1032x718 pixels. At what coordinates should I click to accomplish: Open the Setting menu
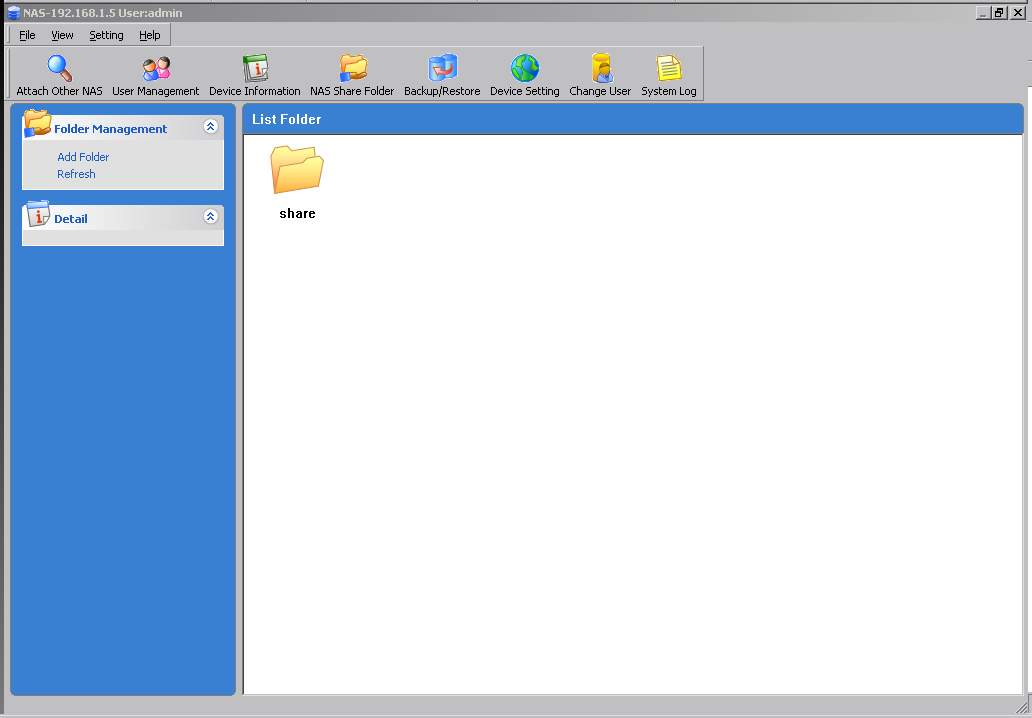pos(106,36)
